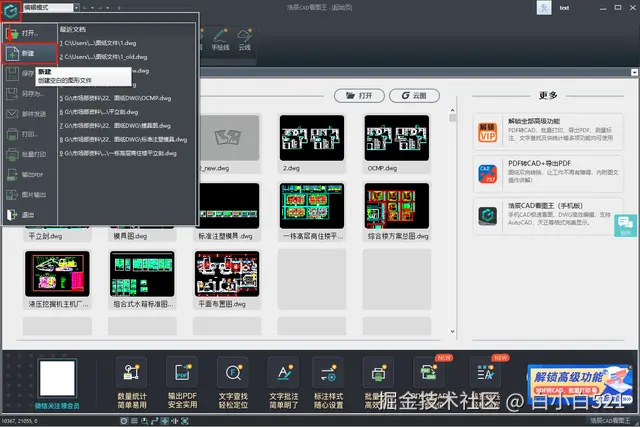Screen dimensions: 640x427
Task: Select 新建 to create a blank drawing
Action: (x=30, y=53)
